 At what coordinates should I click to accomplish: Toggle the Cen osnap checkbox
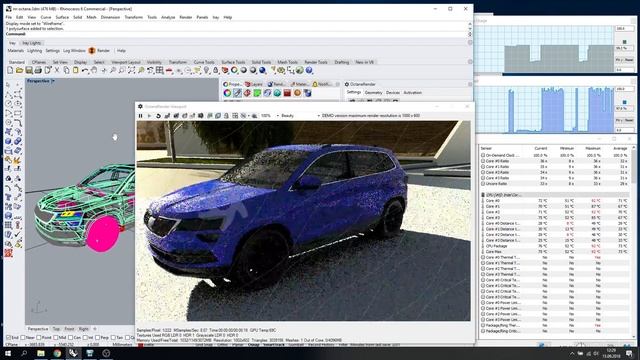point(70,338)
